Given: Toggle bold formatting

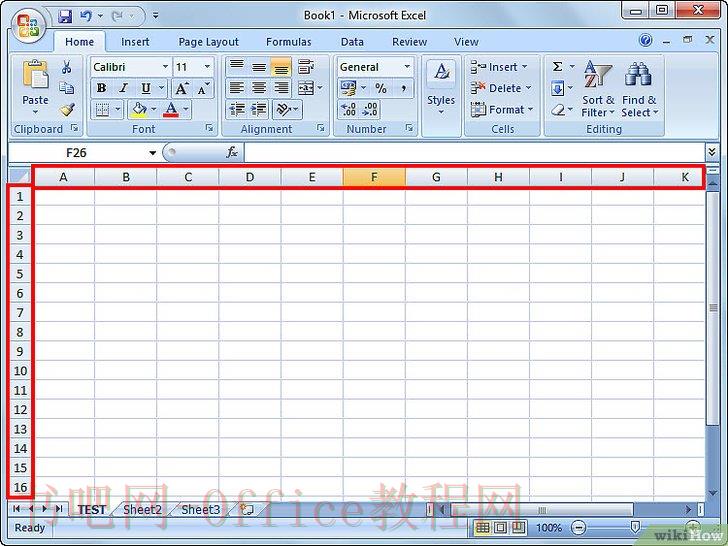Looking at the screenshot, I should click(101, 88).
